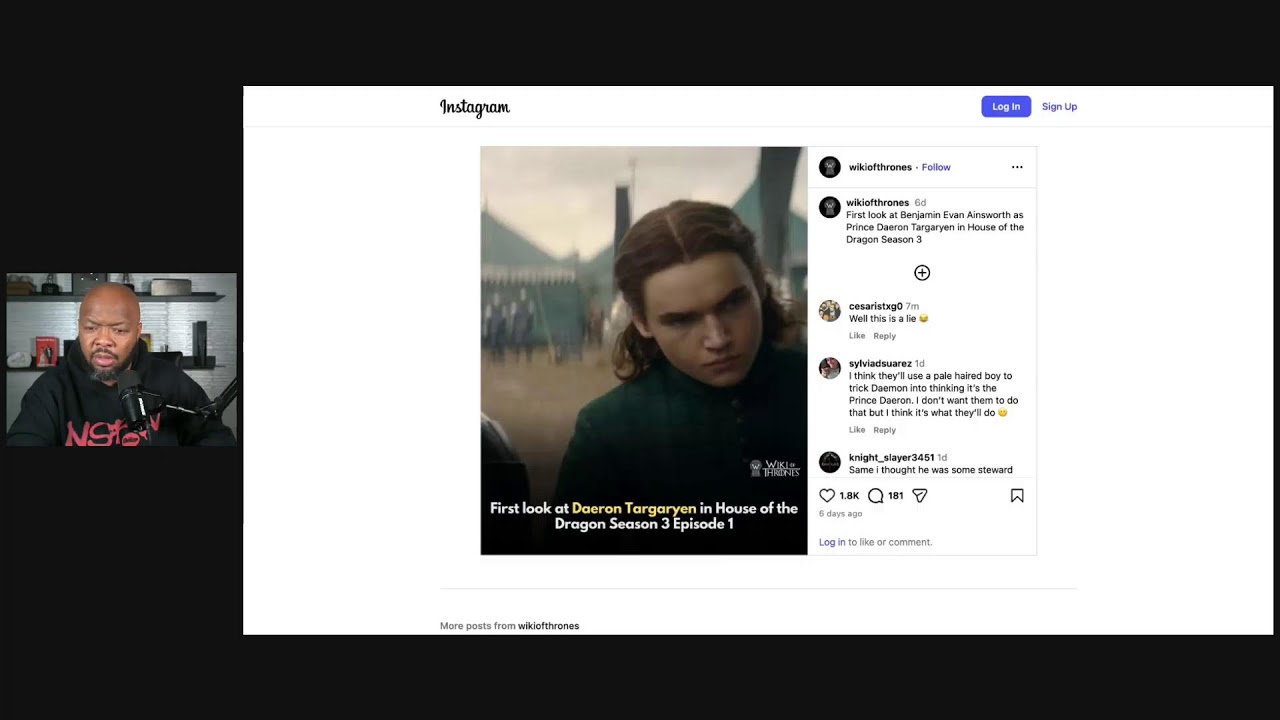Click the '1d' time on knight_slayer3451's comment
The width and height of the screenshot is (1280, 720).
(942, 458)
